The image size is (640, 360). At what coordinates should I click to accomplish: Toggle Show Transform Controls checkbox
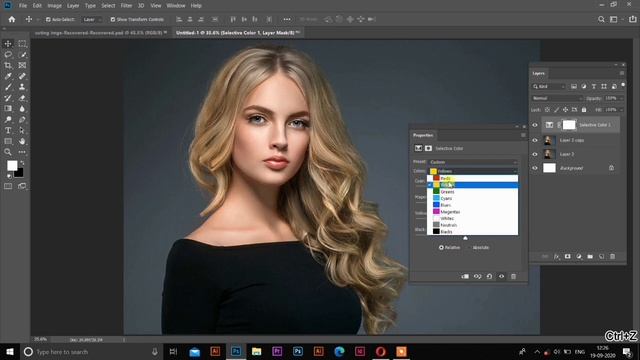coord(113,19)
